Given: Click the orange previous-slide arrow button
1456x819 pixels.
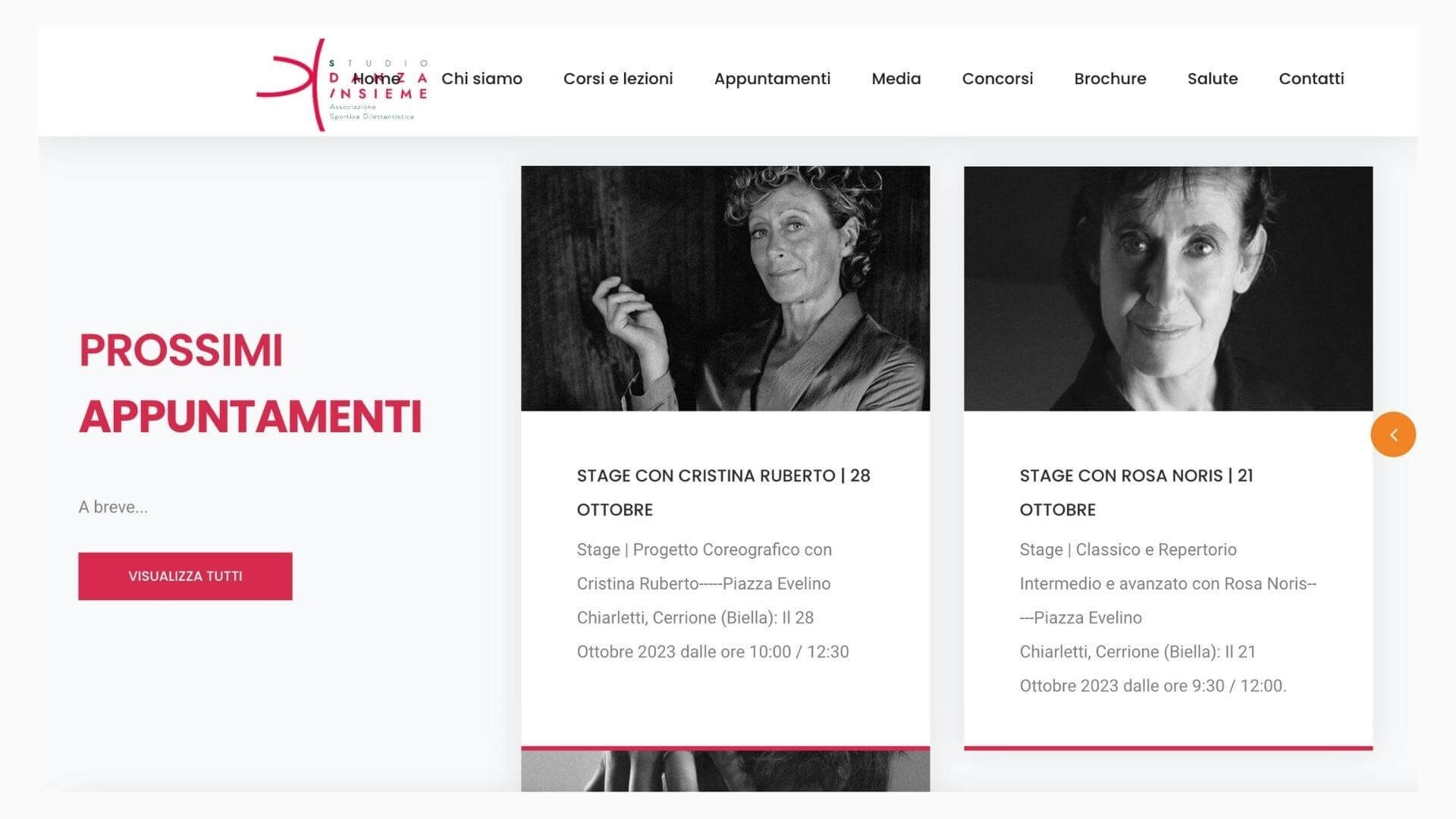Looking at the screenshot, I should point(1393,435).
